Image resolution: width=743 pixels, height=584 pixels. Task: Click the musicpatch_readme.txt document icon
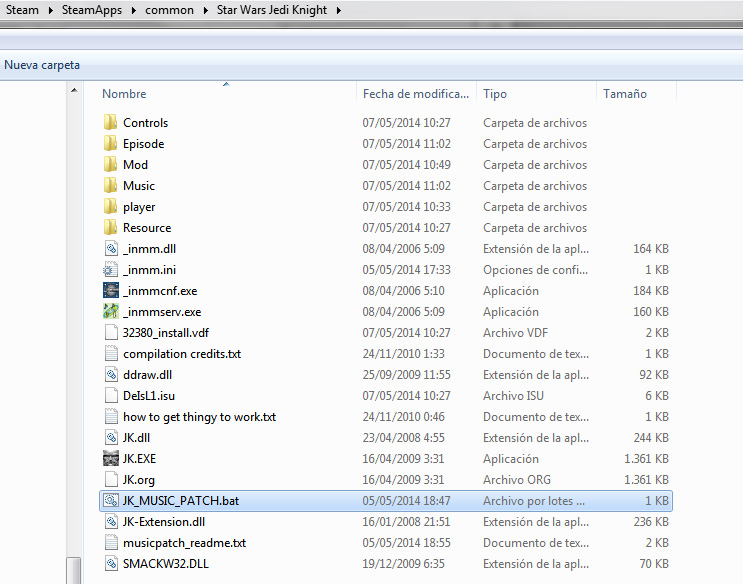(x=111, y=542)
